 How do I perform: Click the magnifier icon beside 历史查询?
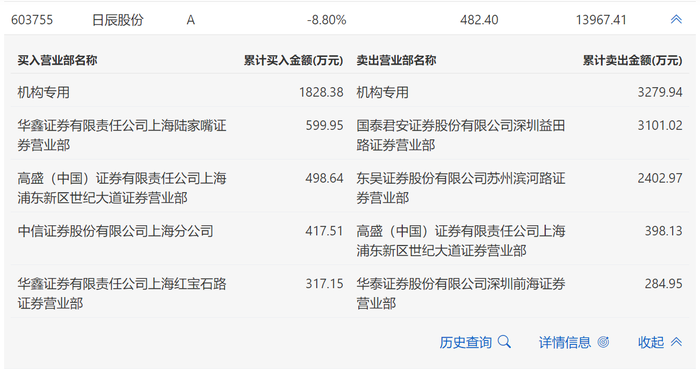[504, 342]
